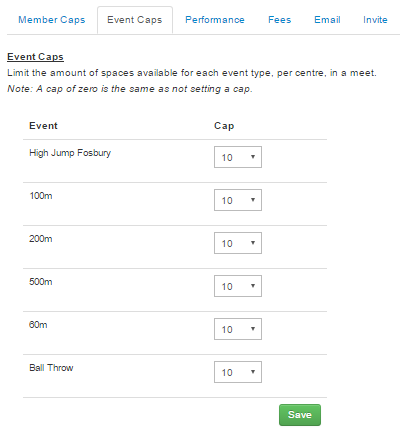Viewport: 400px width, 437px height.
Task: Switch to the Member Caps tab
Action: [x=52, y=20]
